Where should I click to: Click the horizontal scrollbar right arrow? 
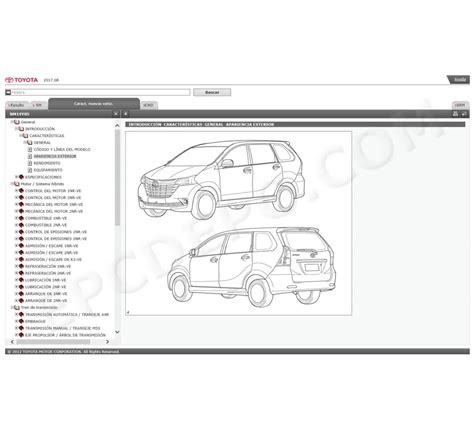pos(107,342)
